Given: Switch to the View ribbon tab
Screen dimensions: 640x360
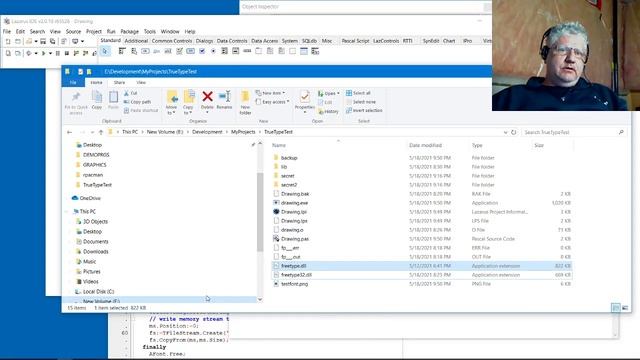Looking at the screenshot, I should click(141, 82).
